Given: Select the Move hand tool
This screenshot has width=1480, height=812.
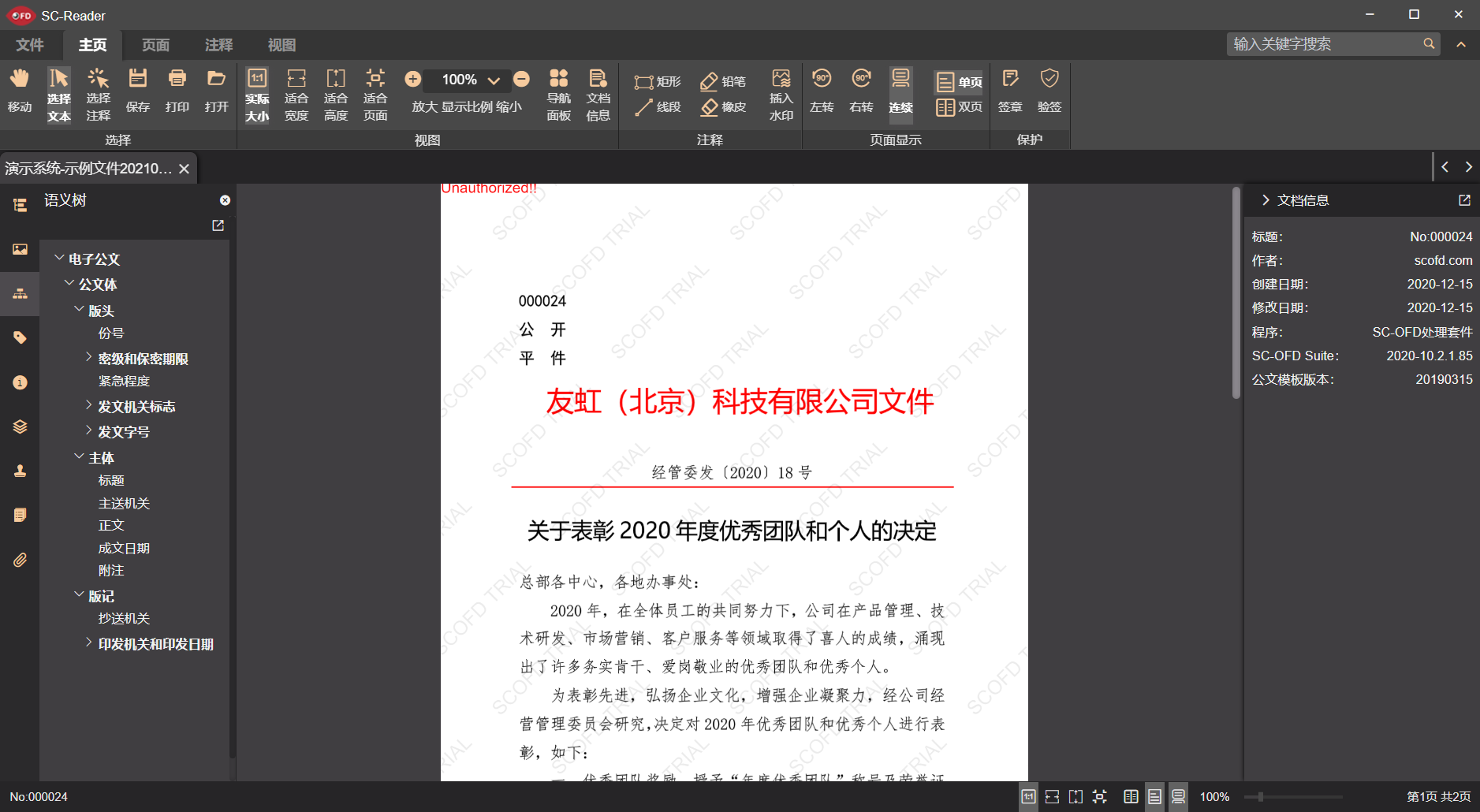Looking at the screenshot, I should pyautogui.click(x=20, y=91).
